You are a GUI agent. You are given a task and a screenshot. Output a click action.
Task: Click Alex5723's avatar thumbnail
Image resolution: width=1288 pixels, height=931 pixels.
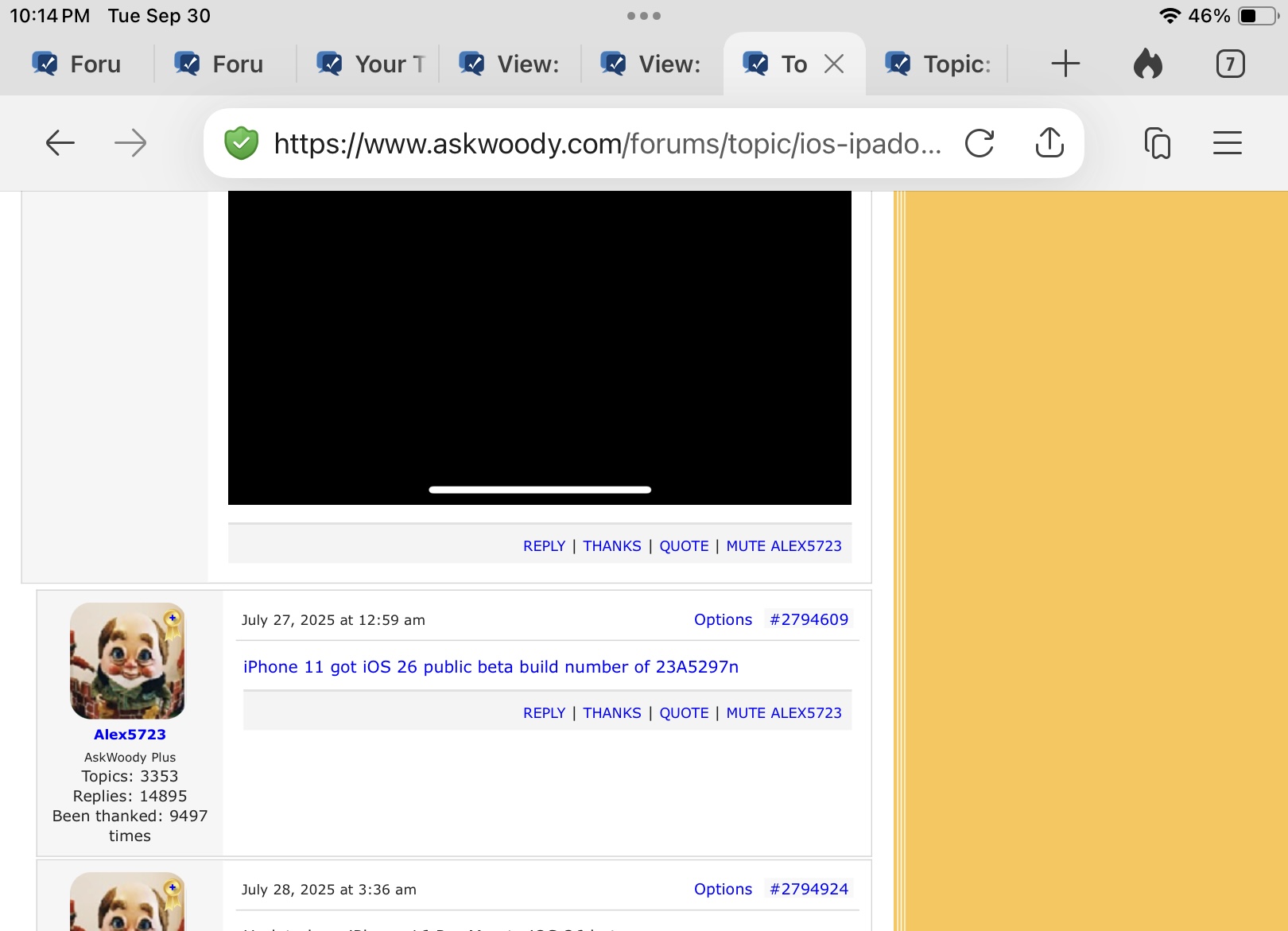[130, 660]
